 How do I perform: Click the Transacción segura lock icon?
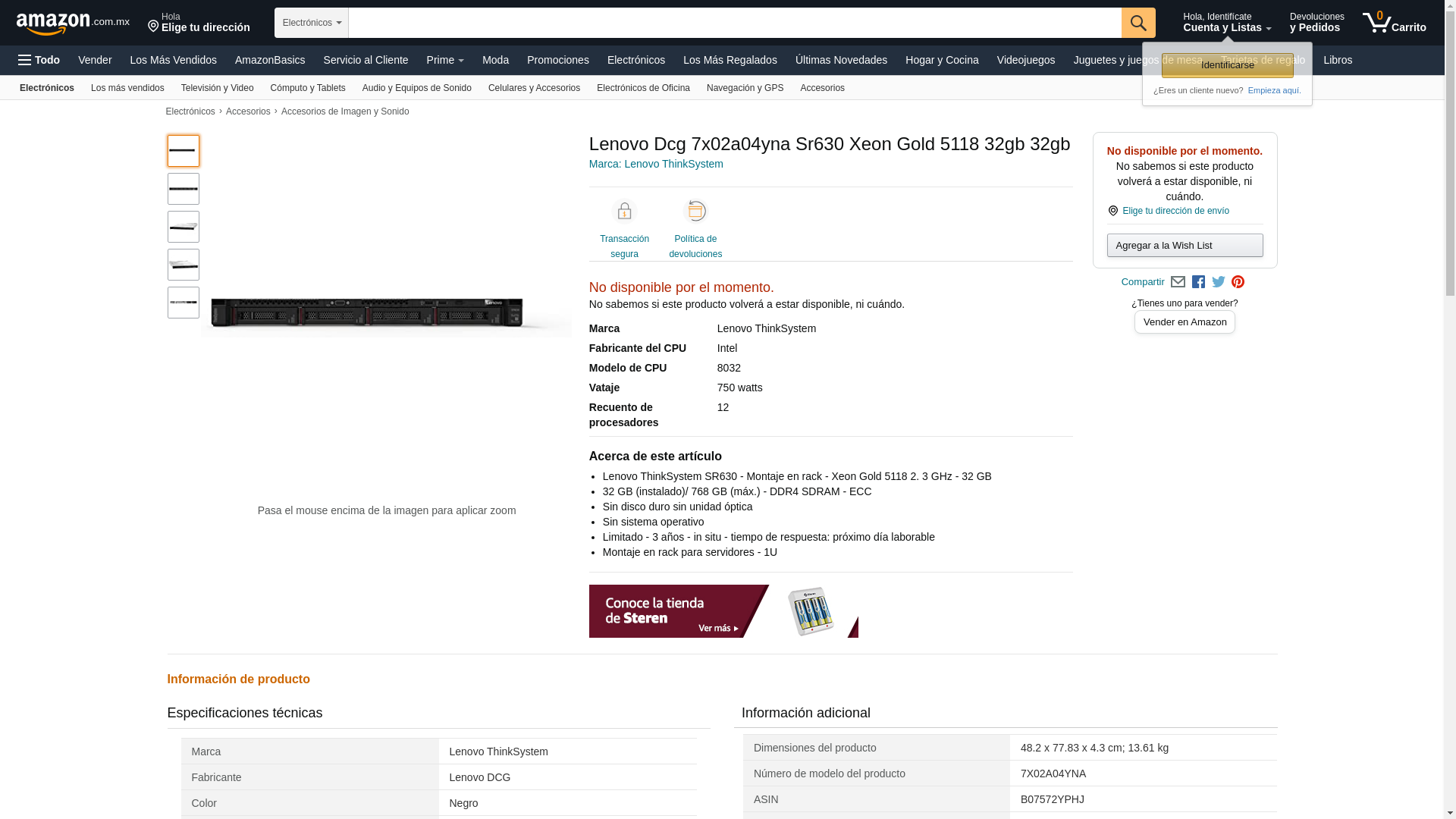624,212
